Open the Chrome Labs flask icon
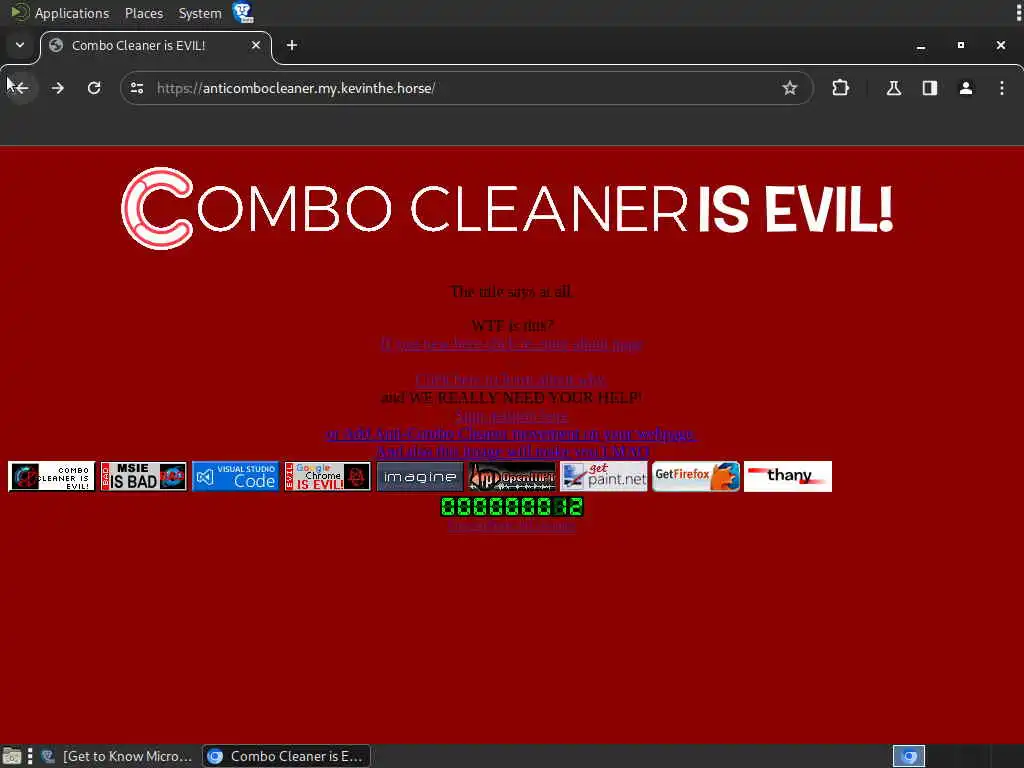Screen dimensions: 1024x768 pyautogui.click(x=893, y=88)
